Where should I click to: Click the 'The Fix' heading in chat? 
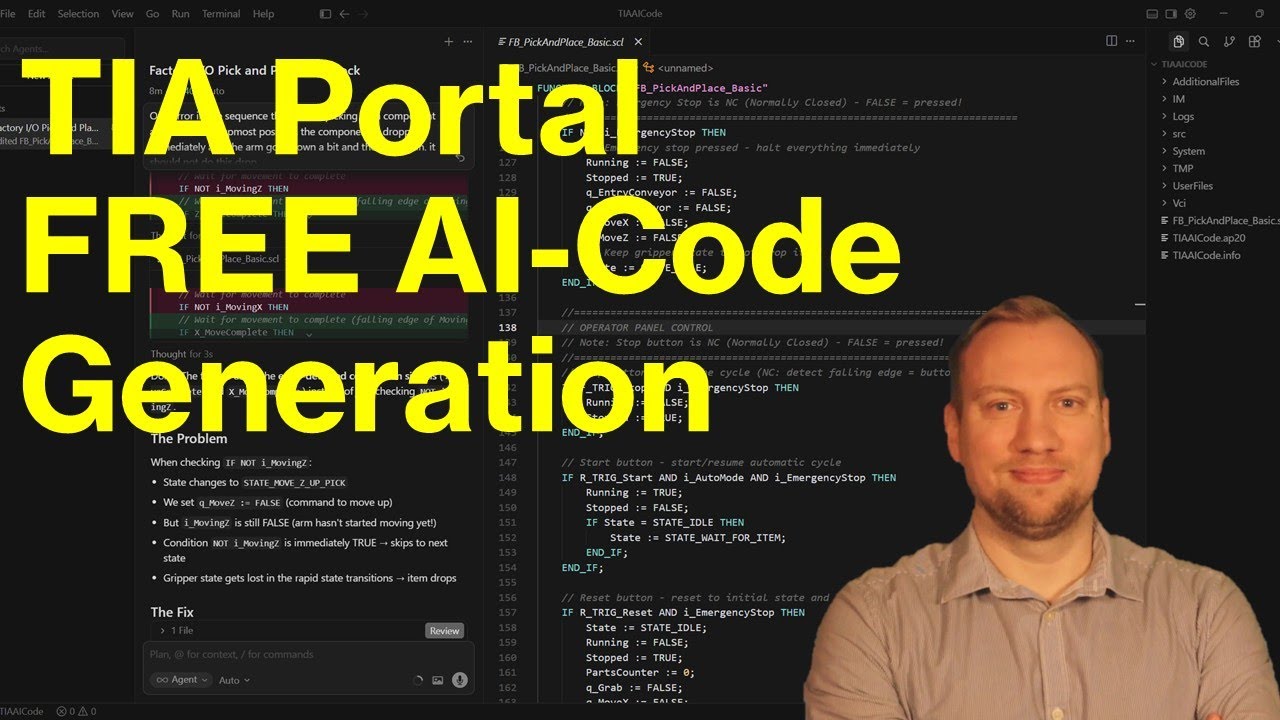172,612
